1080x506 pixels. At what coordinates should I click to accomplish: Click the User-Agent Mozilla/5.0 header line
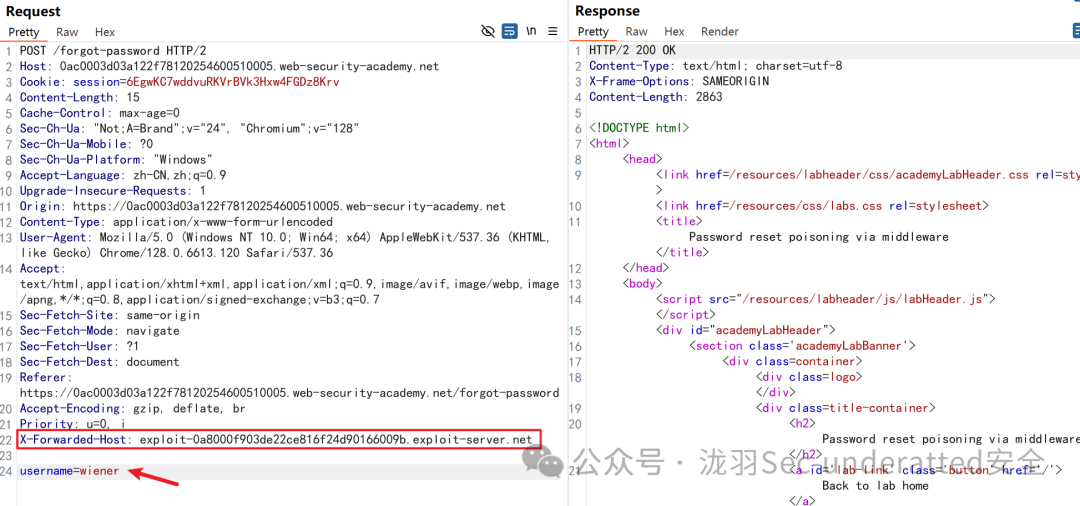284,245
